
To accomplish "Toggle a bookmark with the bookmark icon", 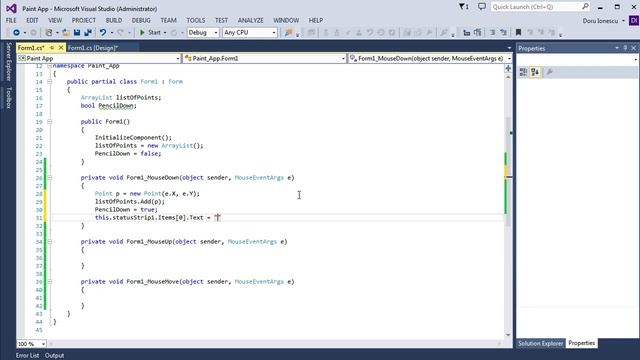I will pyautogui.click(x=518, y=32).
